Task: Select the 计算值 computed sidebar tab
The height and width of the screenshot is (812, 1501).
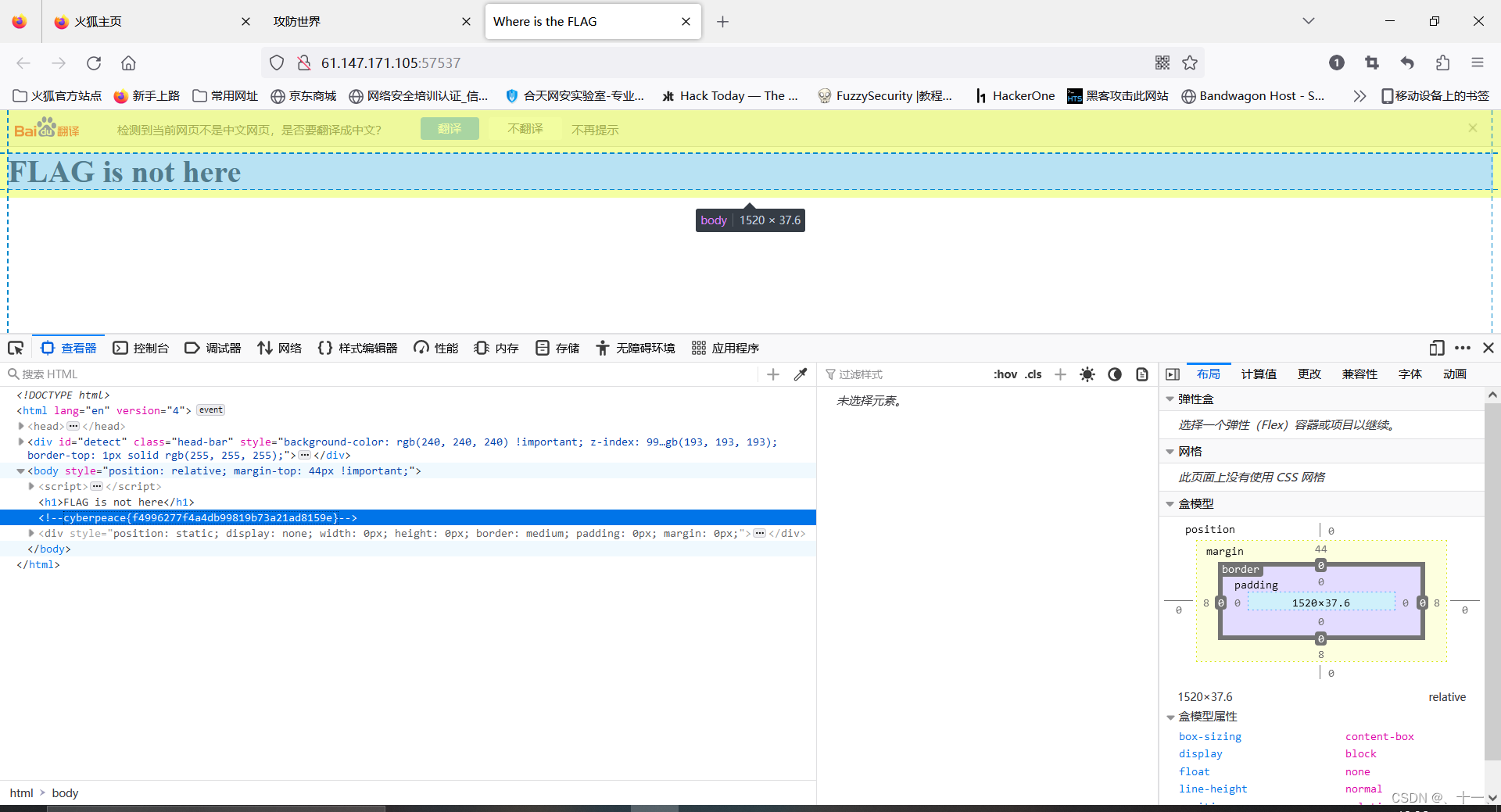Action: click(x=1259, y=374)
